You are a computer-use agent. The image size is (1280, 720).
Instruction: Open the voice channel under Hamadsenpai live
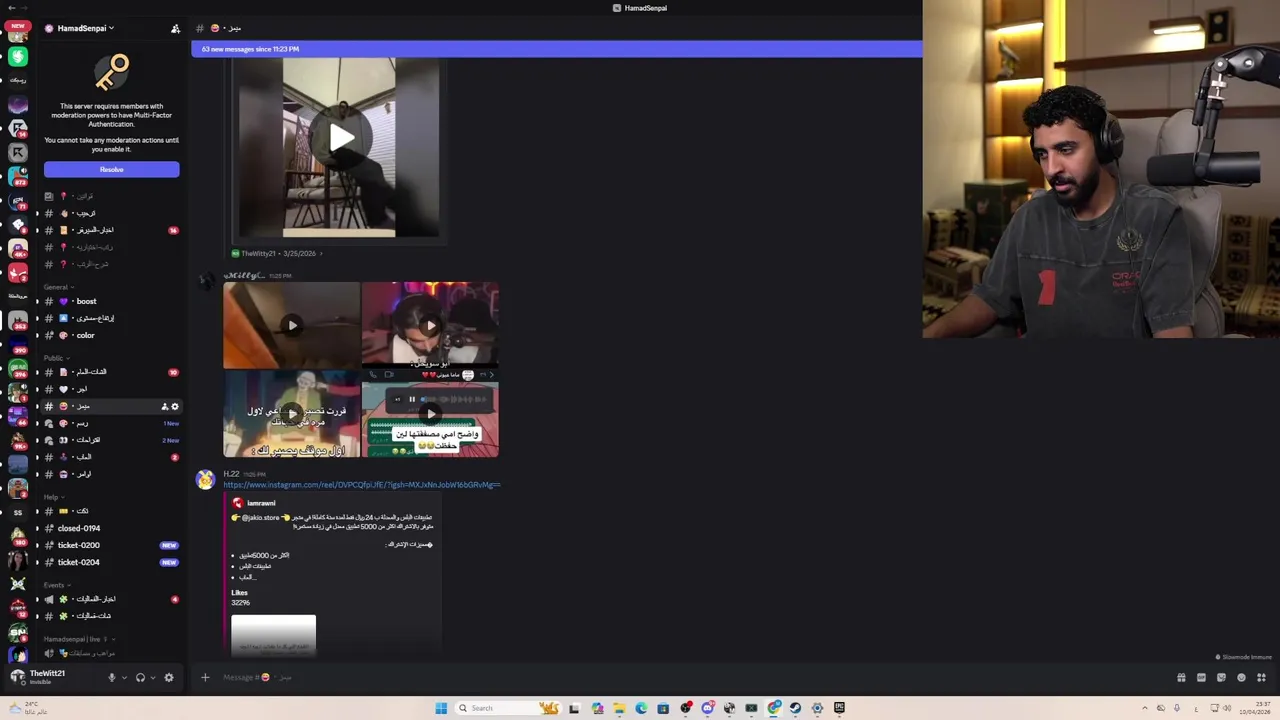click(x=110, y=653)
